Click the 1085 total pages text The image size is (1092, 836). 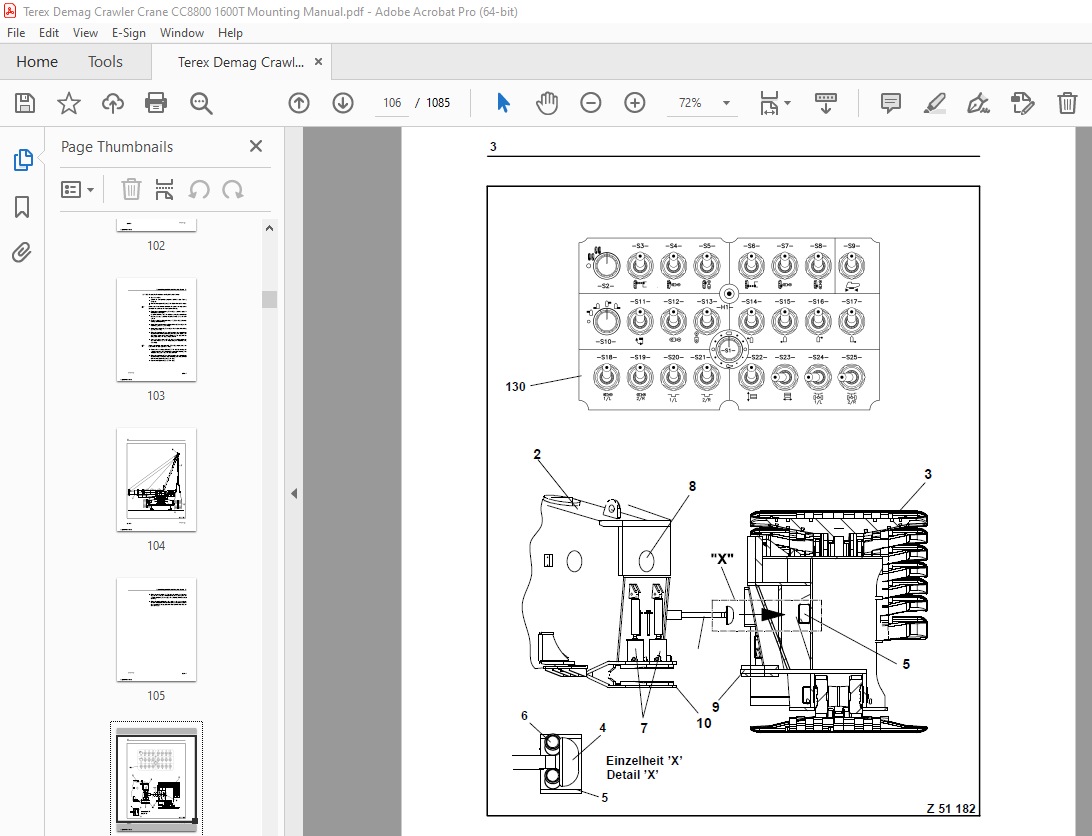[x=438, y=103]
